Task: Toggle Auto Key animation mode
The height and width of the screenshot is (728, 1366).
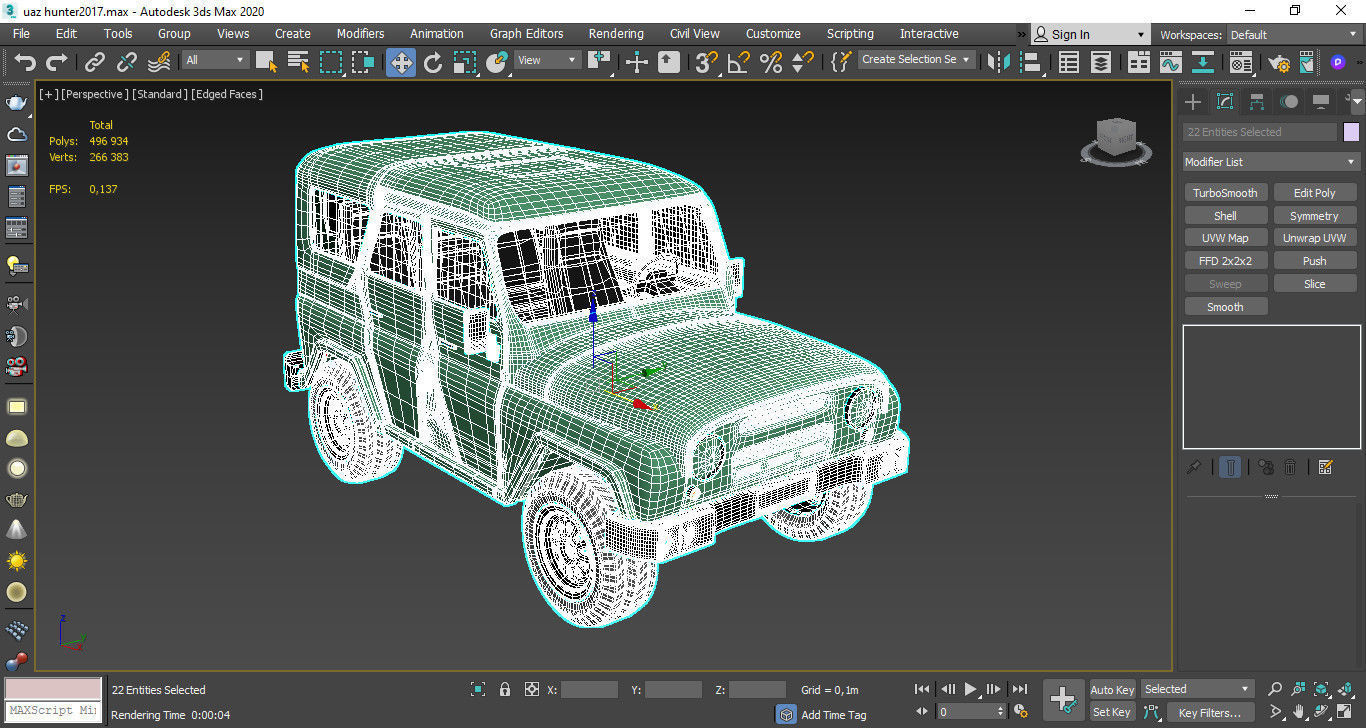Action: click(x=1112, y=690)
